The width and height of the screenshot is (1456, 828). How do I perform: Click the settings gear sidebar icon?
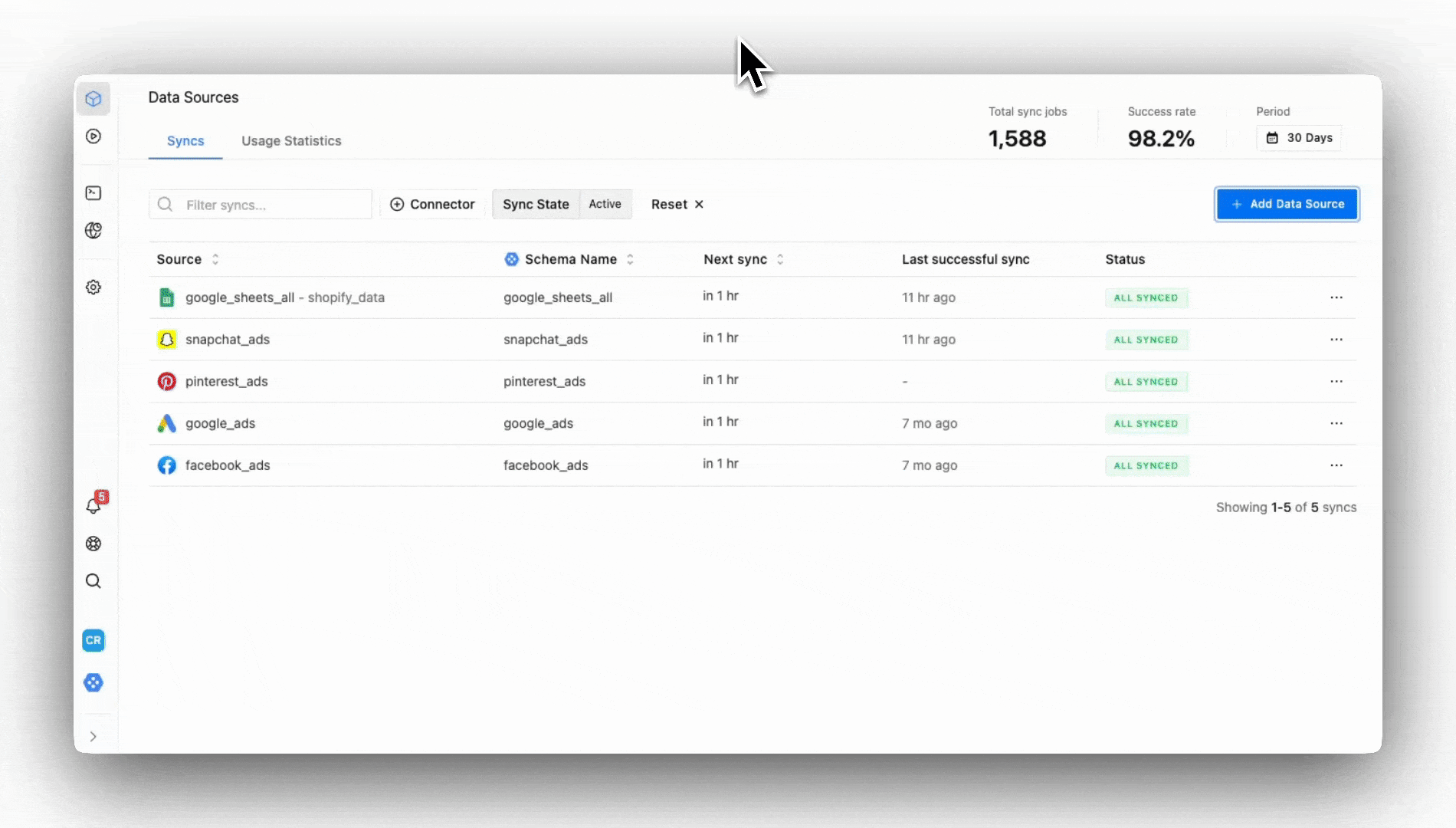[93, 287]
